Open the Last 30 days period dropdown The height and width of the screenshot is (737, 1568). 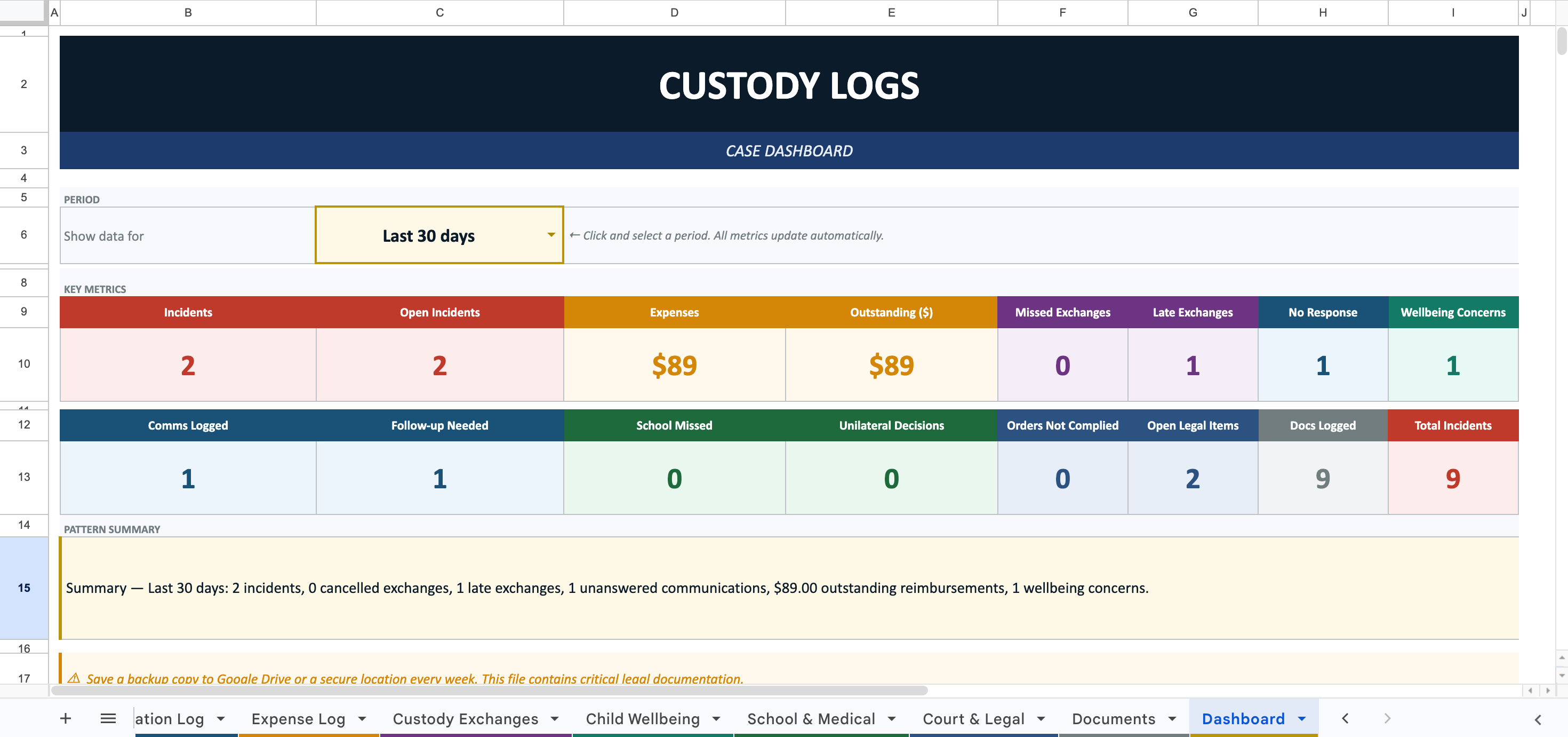551,235
